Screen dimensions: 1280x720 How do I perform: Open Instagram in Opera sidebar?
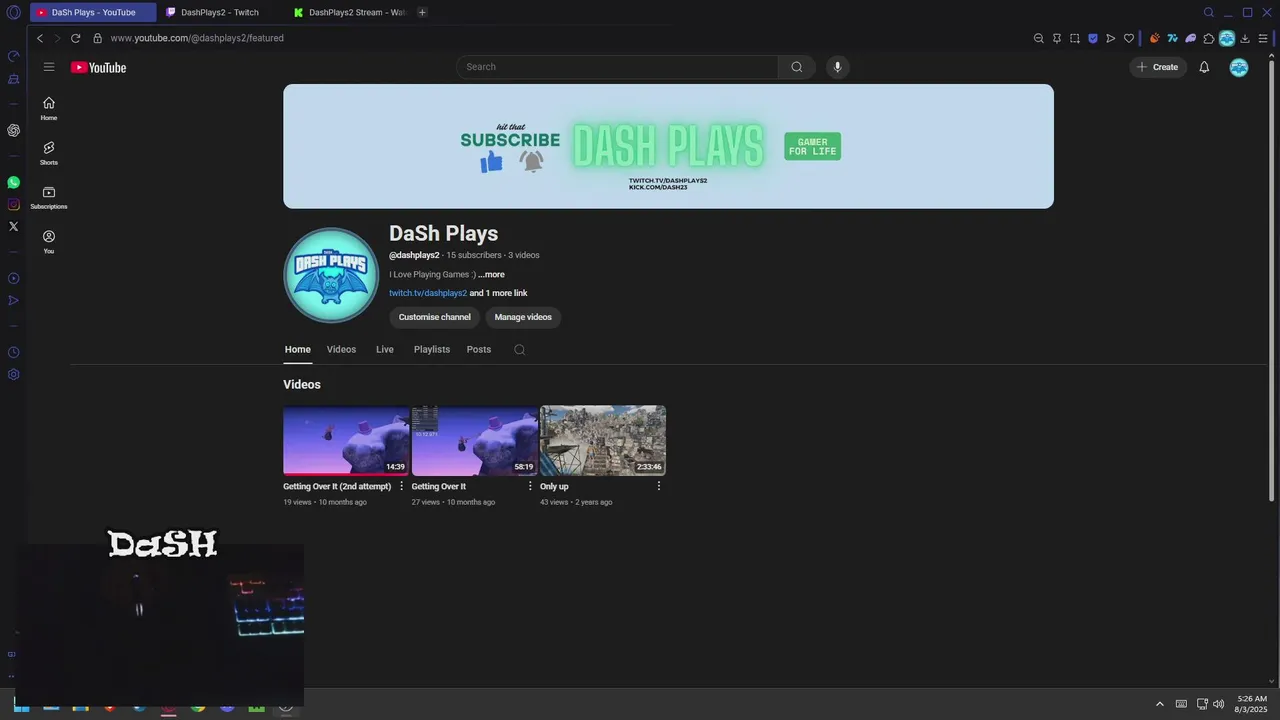point(14,204)
